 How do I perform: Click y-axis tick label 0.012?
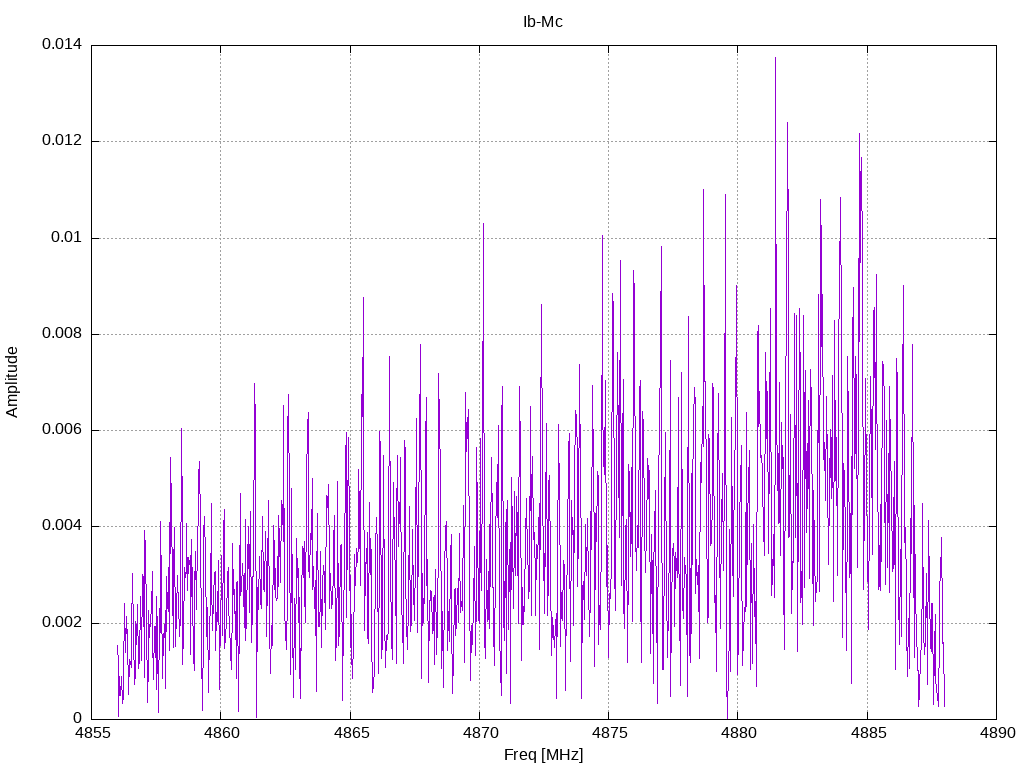click(62, 140)
